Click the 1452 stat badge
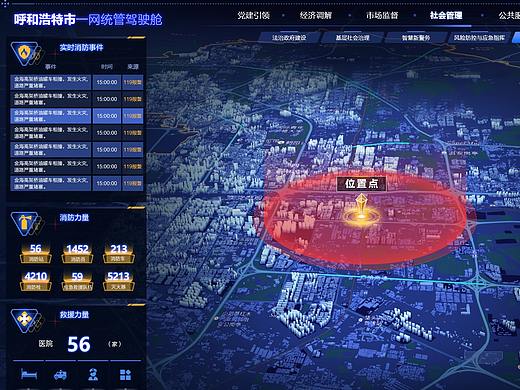Screen dimensions: 520x390 pyautogui.click(x=77, y=253)
